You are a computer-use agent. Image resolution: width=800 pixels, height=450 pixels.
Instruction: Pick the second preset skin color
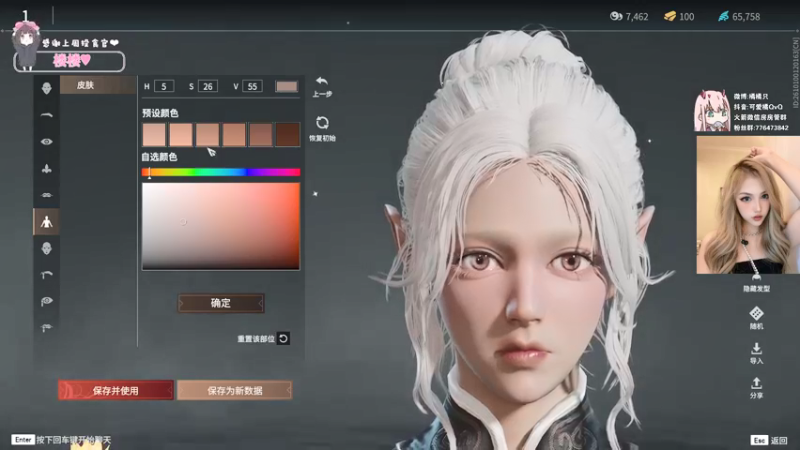(181, 134)
